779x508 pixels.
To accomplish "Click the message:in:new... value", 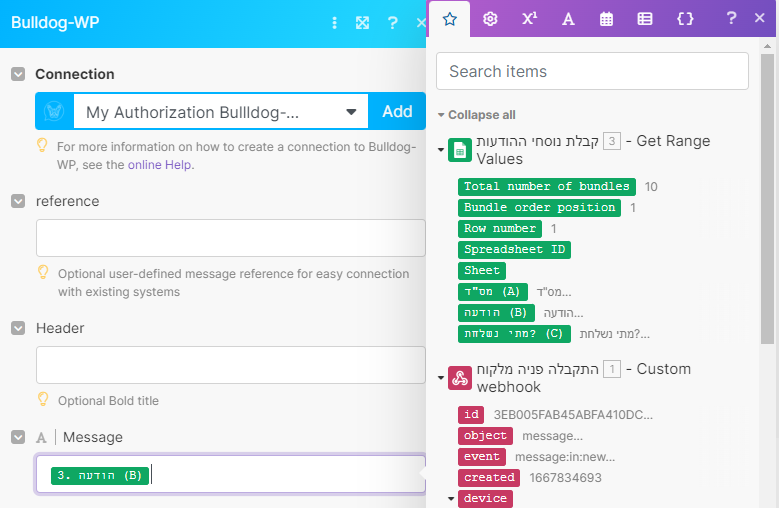I will coord(565,457).
